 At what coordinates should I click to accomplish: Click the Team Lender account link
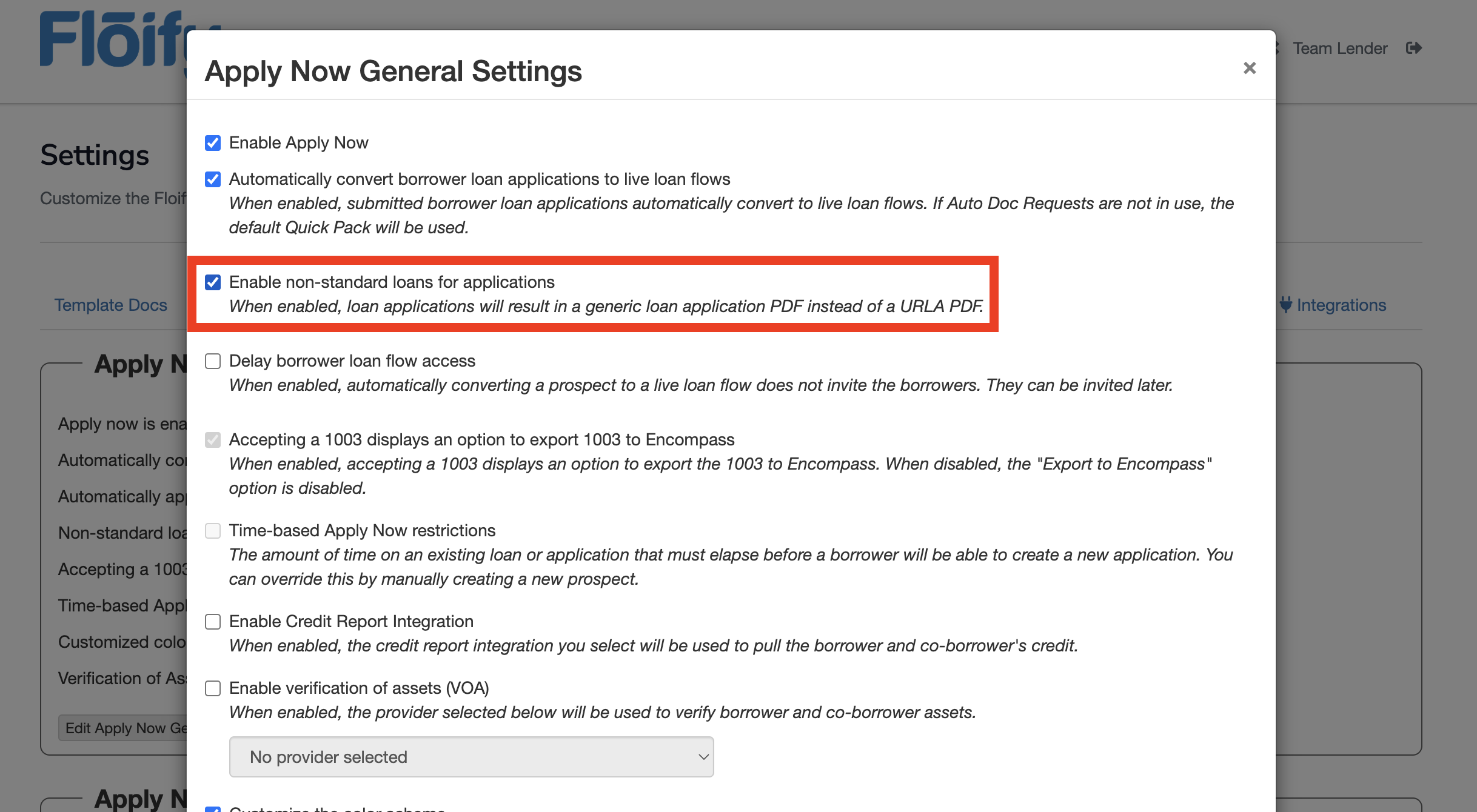pyautogui.click(x=1340, y=48)
